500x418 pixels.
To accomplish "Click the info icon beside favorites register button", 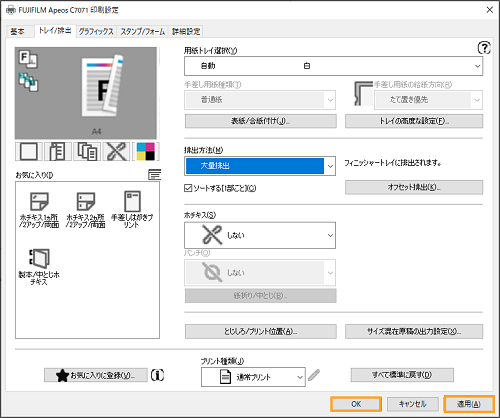I will (157, 375).
